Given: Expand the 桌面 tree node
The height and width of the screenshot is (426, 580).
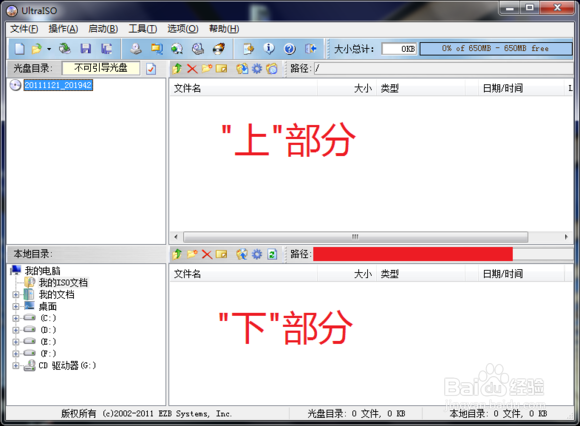Looking at the screenshot, I should pyautogui.click(x=16, y=307).
